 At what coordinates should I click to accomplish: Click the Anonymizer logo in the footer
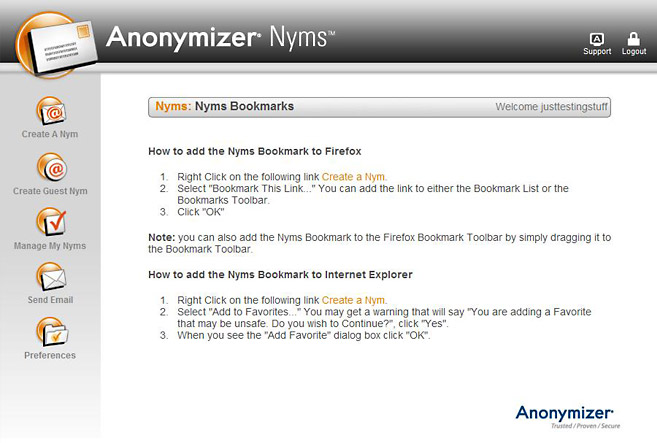pyautogui.click(x=564, y=415)
